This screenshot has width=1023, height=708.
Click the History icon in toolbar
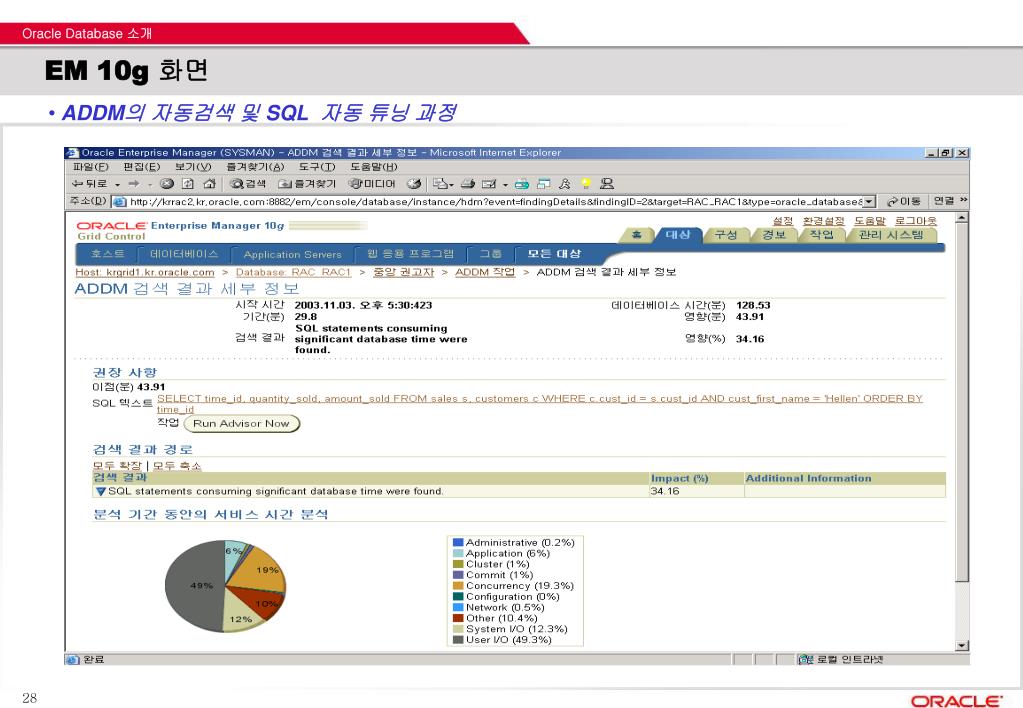pos(414,184)
